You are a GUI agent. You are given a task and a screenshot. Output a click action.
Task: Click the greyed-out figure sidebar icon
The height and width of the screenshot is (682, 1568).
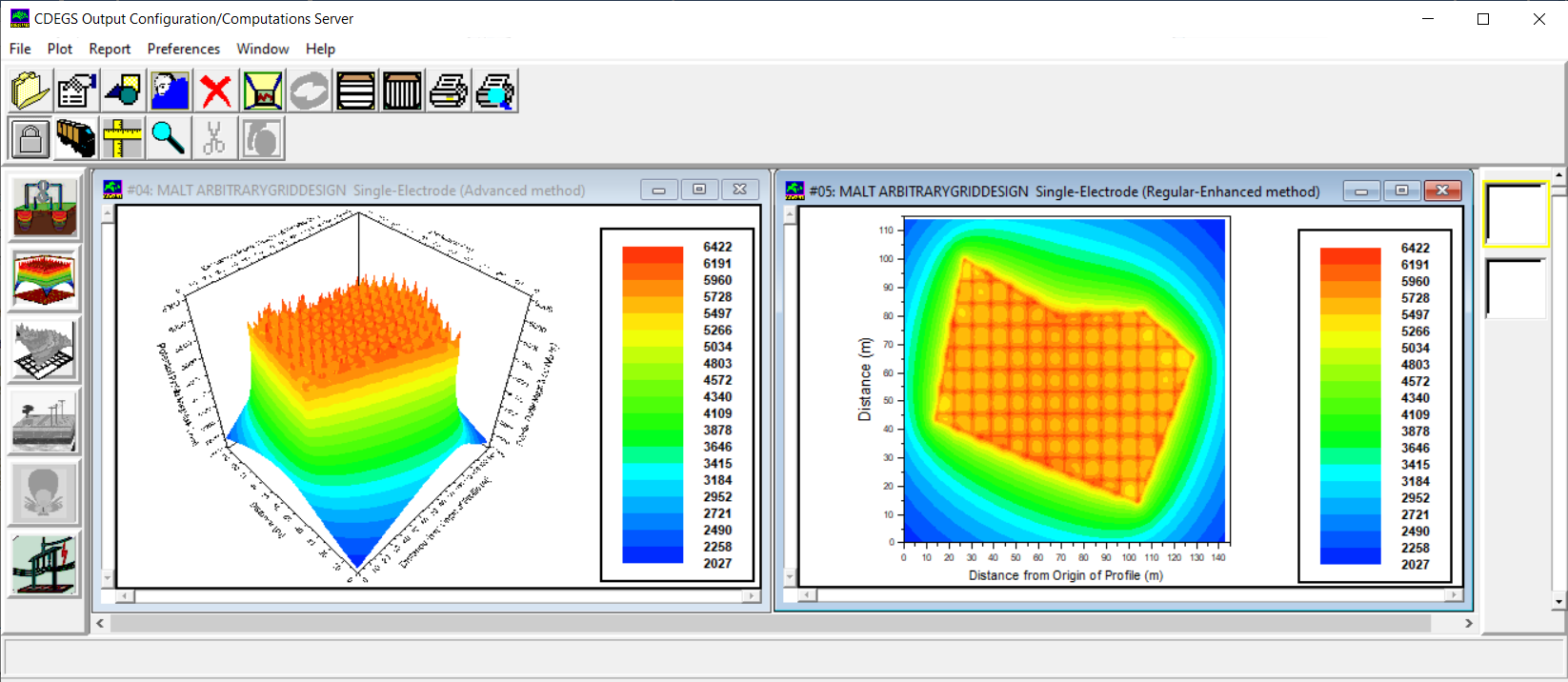coord(45,492)
